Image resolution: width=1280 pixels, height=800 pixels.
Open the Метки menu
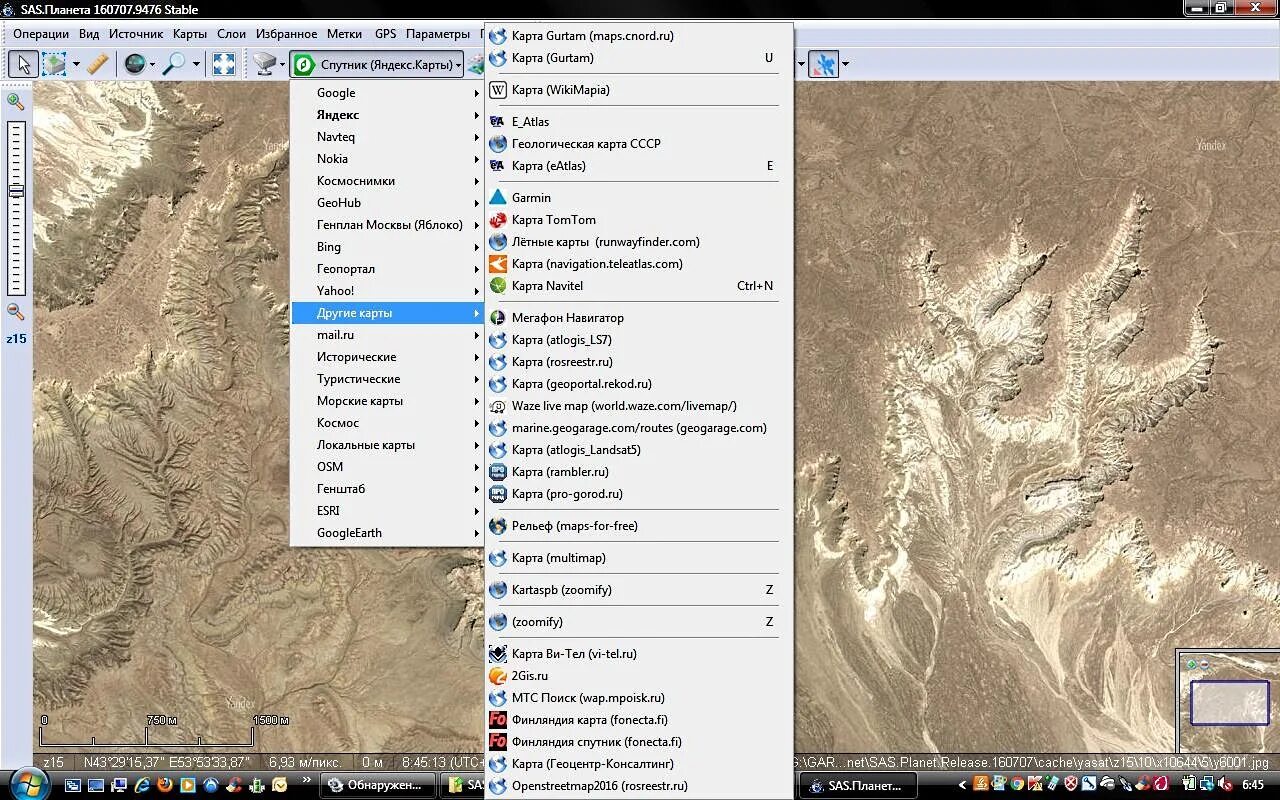point(345,34)
